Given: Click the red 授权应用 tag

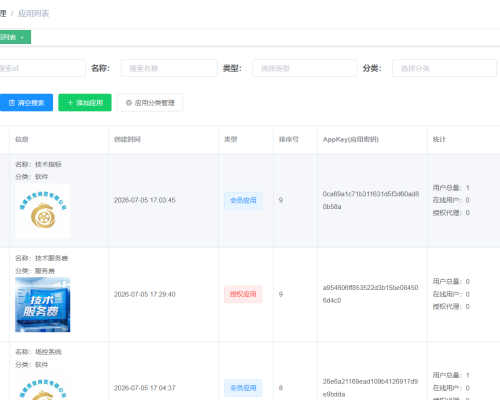Looking at the screenshot, I should pyautogui.click(x=243, y=294).
